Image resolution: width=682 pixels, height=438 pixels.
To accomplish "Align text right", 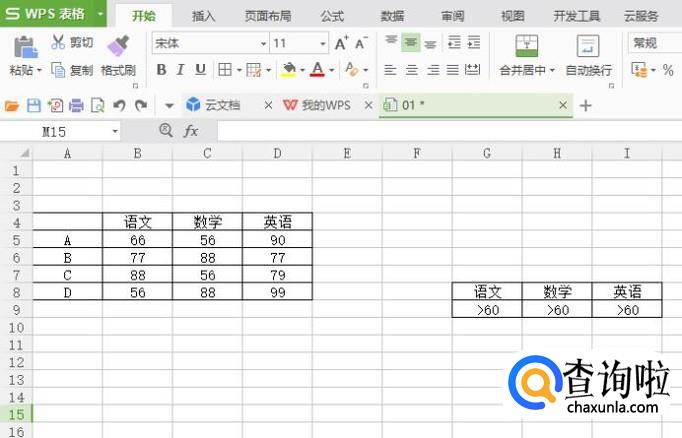I will pos(433,70).
